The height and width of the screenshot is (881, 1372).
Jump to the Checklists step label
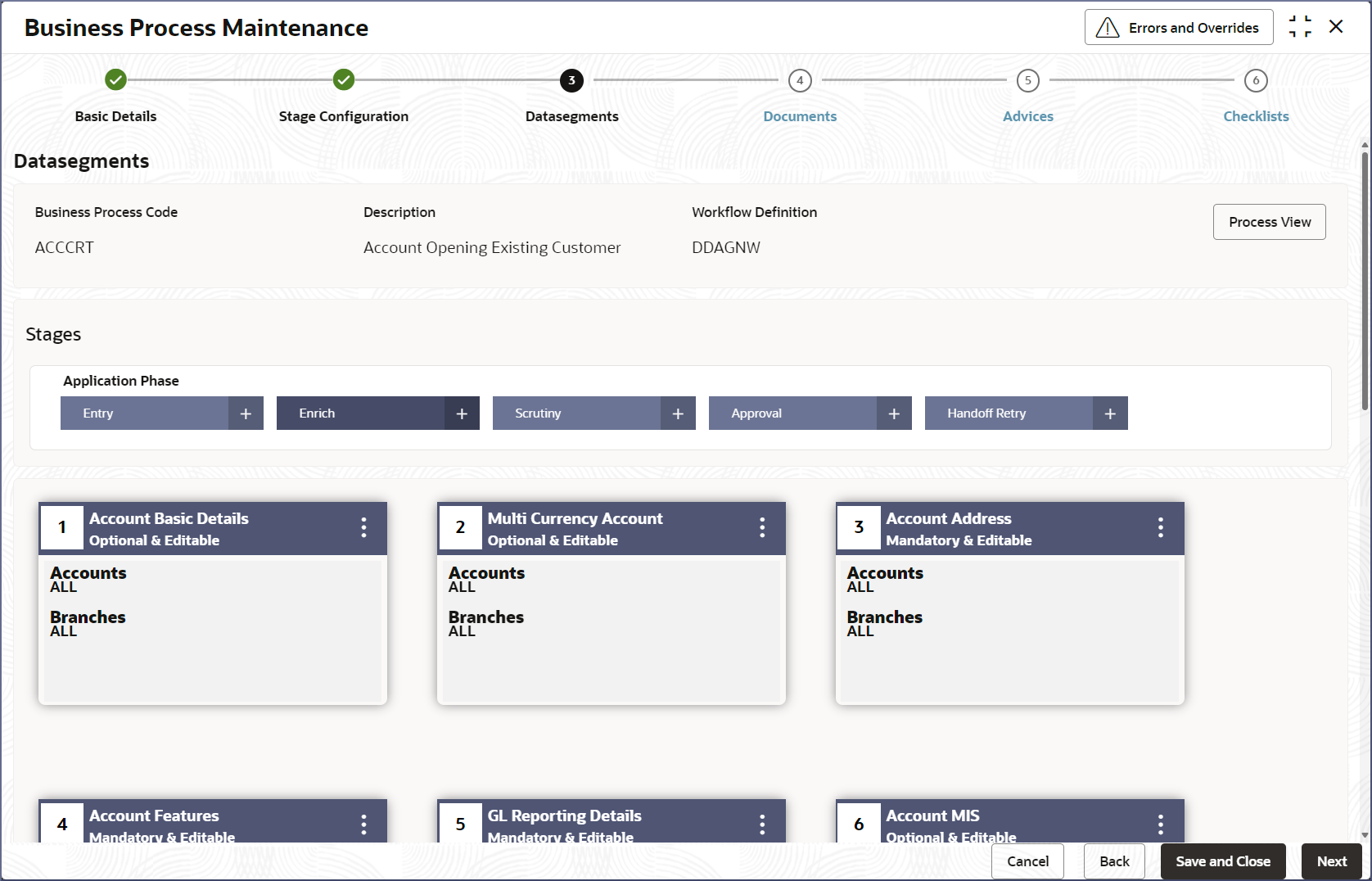coord(1256,116)
